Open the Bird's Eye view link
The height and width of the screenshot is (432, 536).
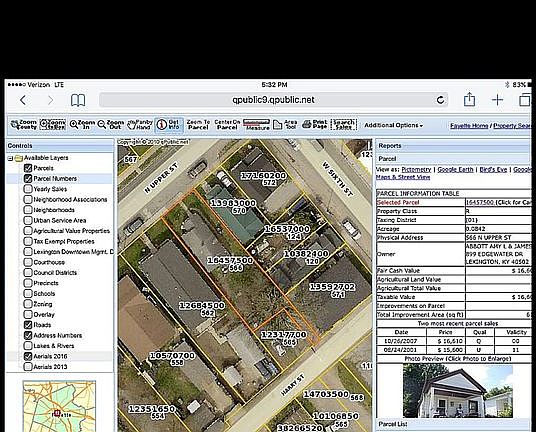click(x=493, y=170)
